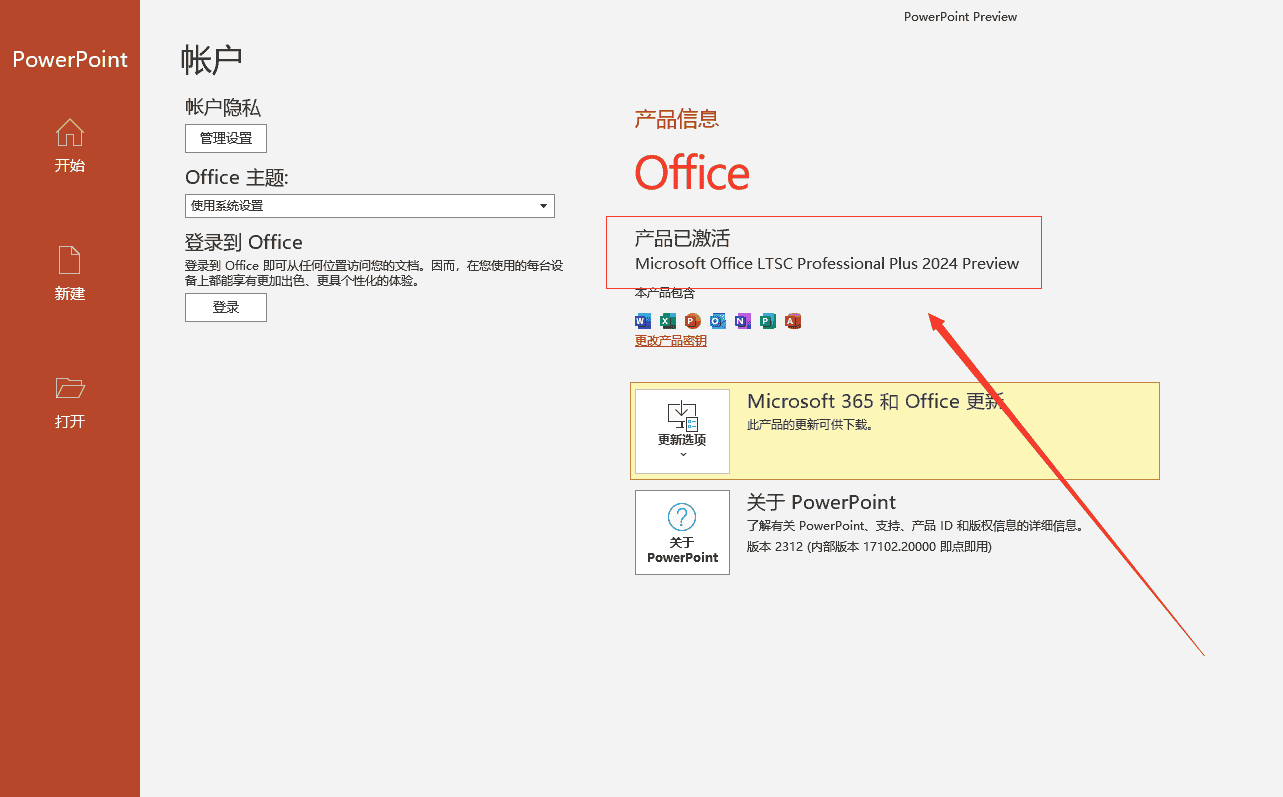Click the PowerPoint icon in the included apps row

point(692,321)
